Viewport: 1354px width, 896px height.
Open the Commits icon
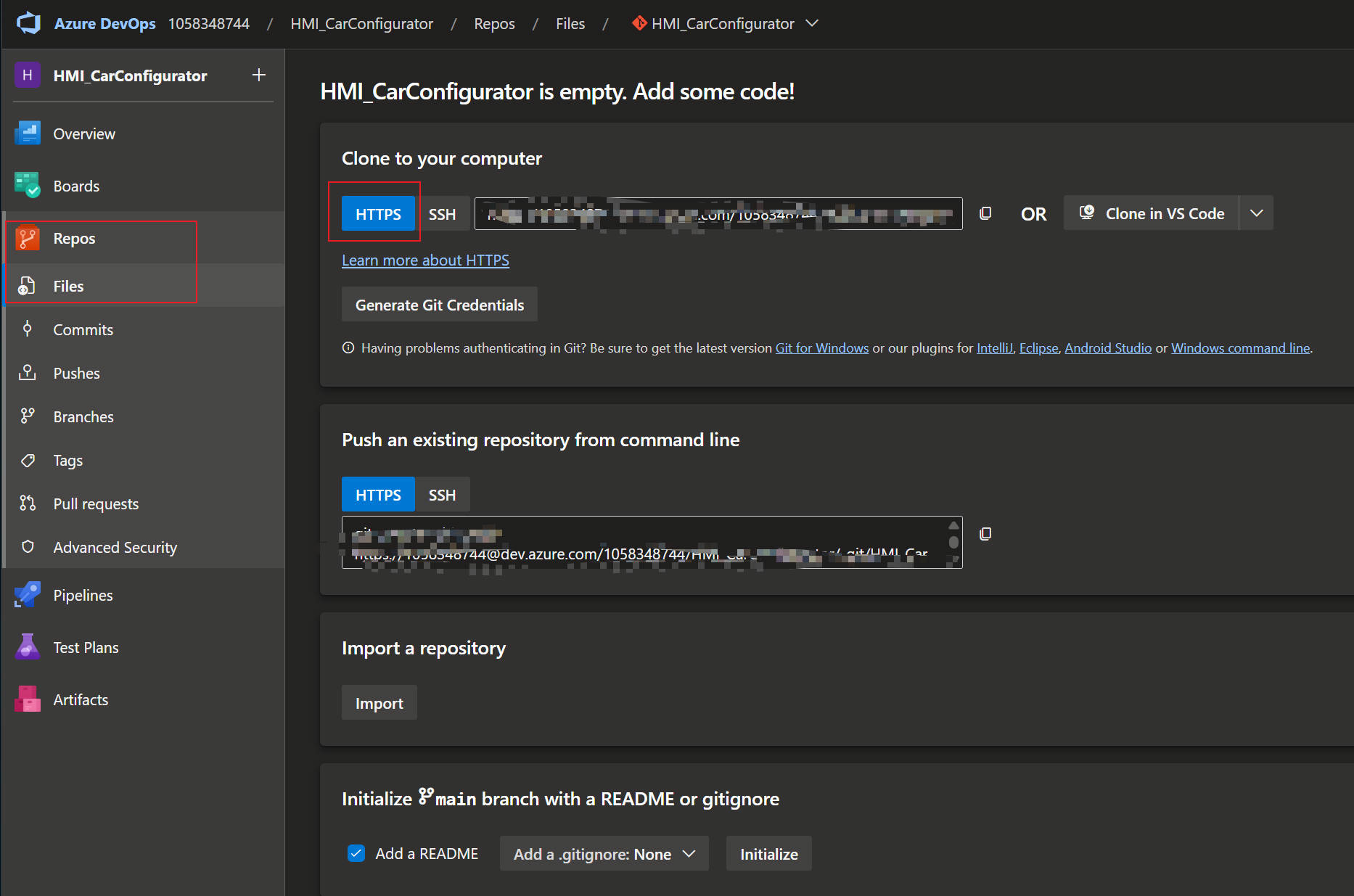pos(27,329)
